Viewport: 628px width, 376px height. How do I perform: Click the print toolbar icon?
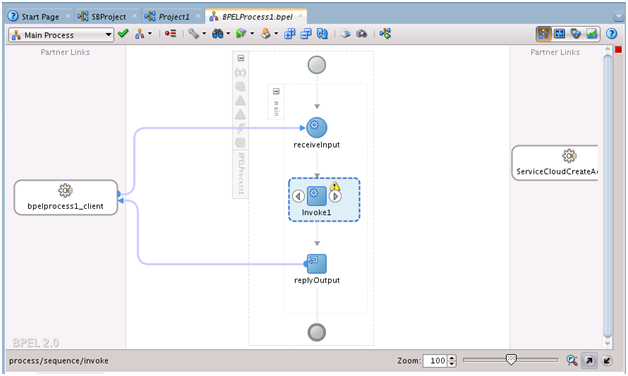[x=345, y=34]
